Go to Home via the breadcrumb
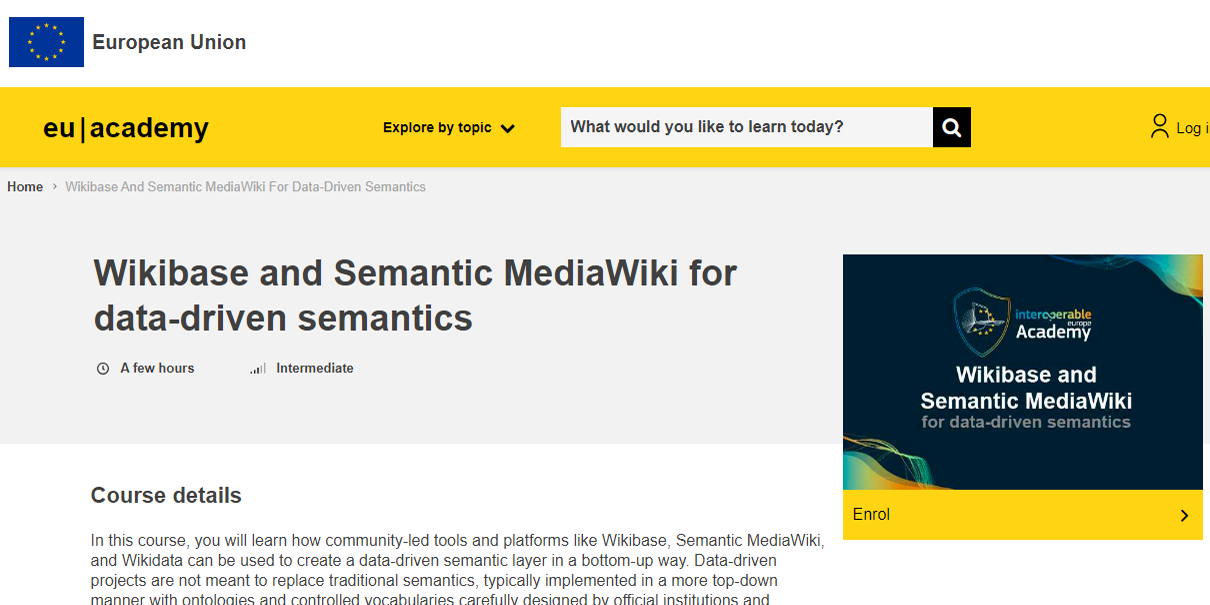 click(25, 186)
